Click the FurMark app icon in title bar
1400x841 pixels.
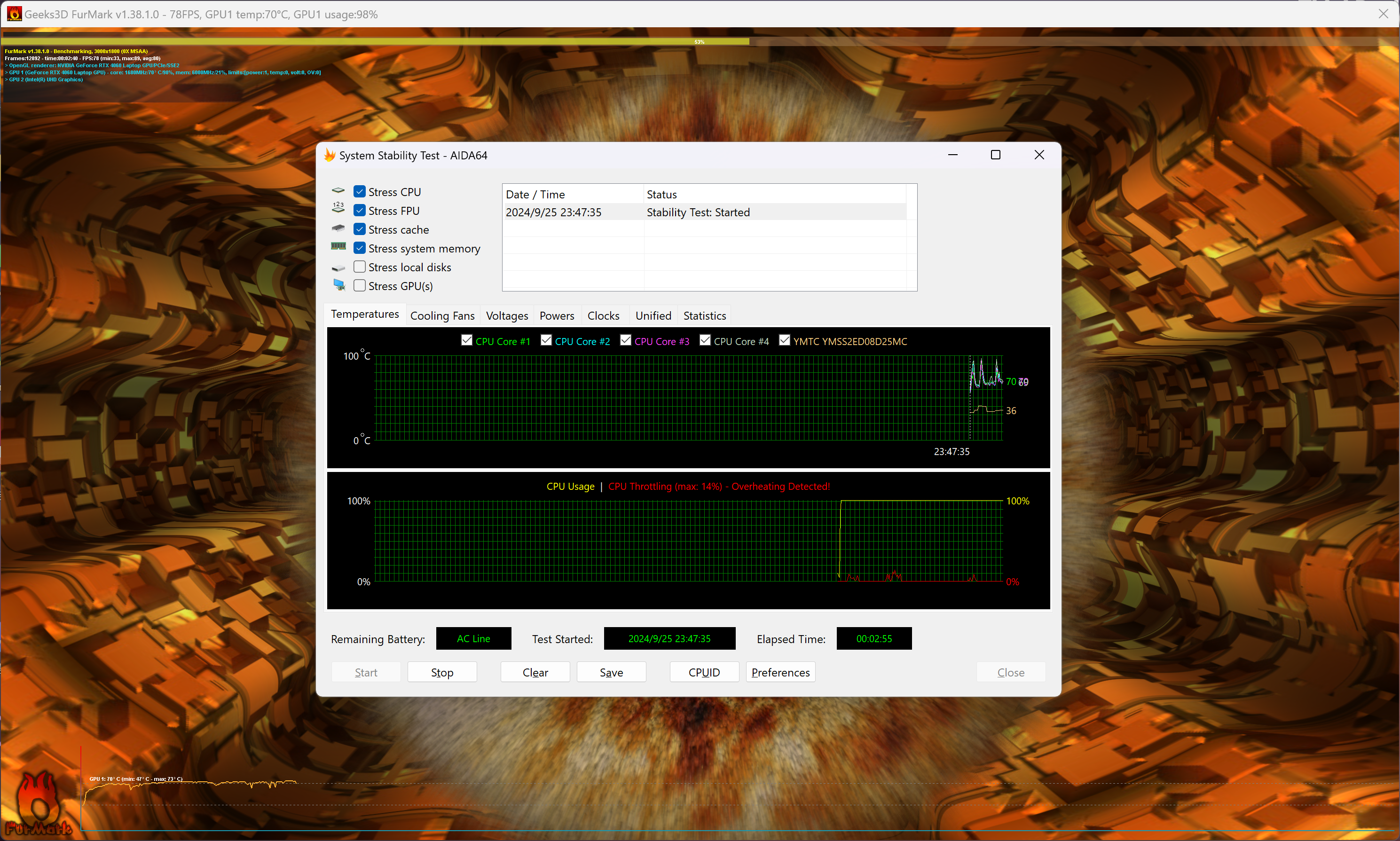point(14,14)
